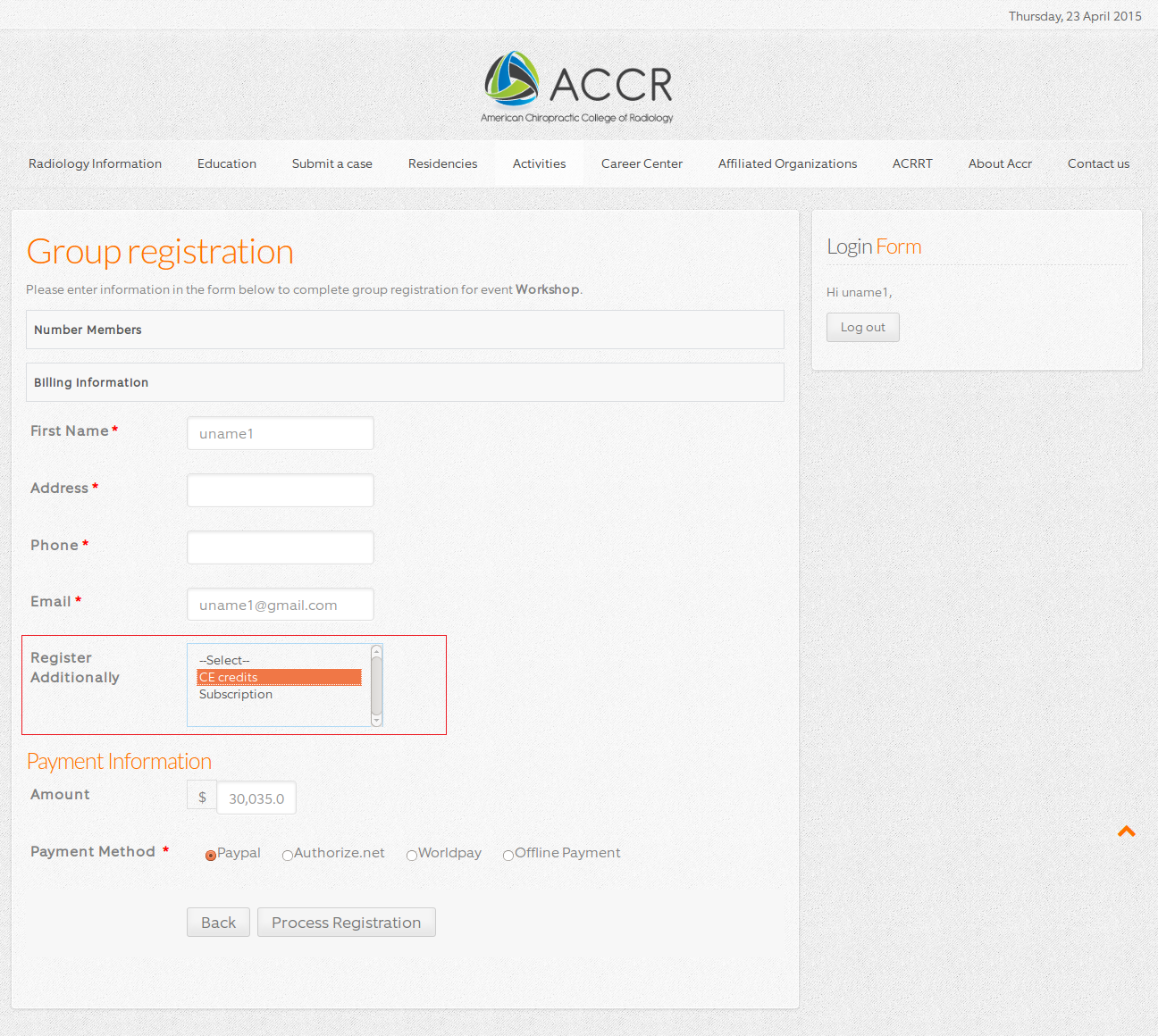Click the ACCR logo
This screenshot has width=1158, height=1036.
tap(577, 87)
